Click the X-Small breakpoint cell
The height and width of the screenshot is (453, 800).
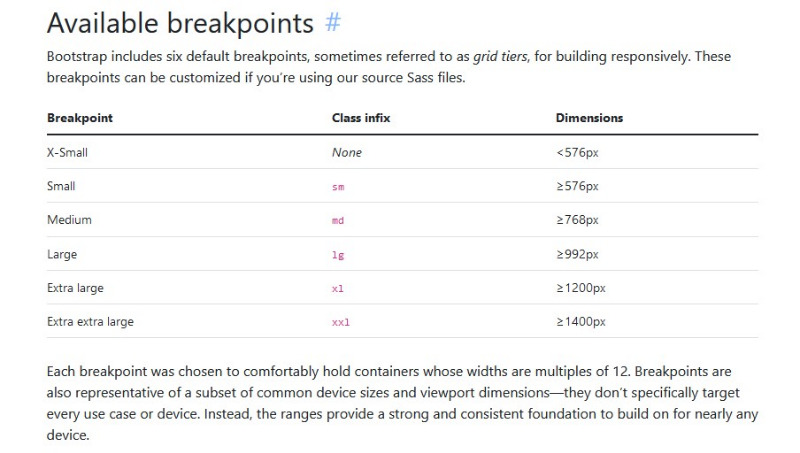tap(67, 153)
